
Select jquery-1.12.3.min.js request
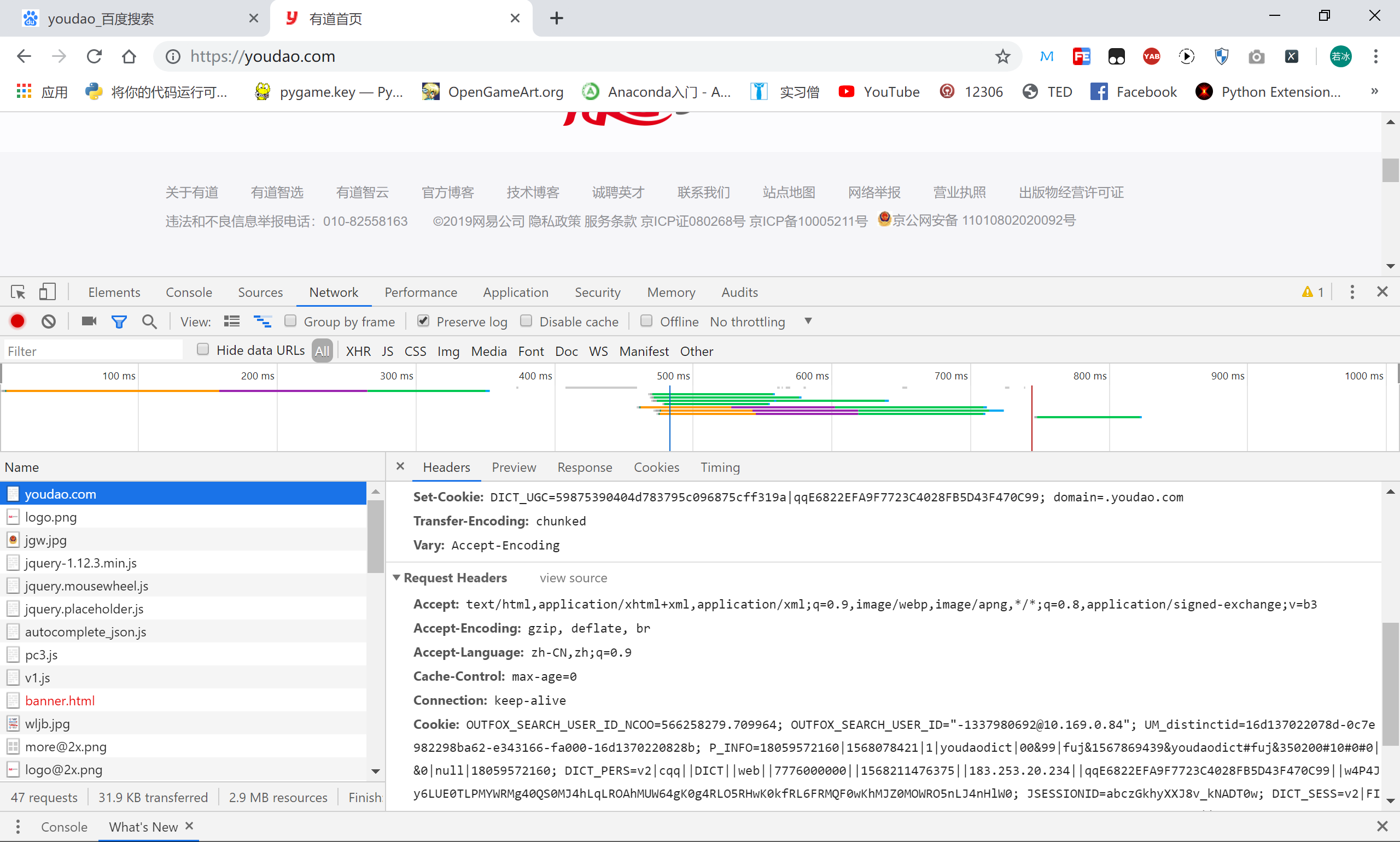click(x=183, y=562)
